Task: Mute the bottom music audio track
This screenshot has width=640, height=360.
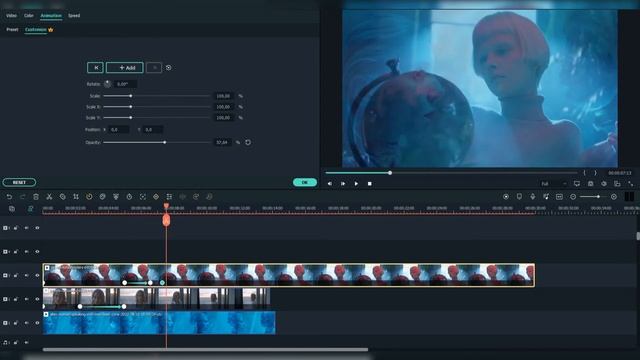Action: (x=27, y=342)
